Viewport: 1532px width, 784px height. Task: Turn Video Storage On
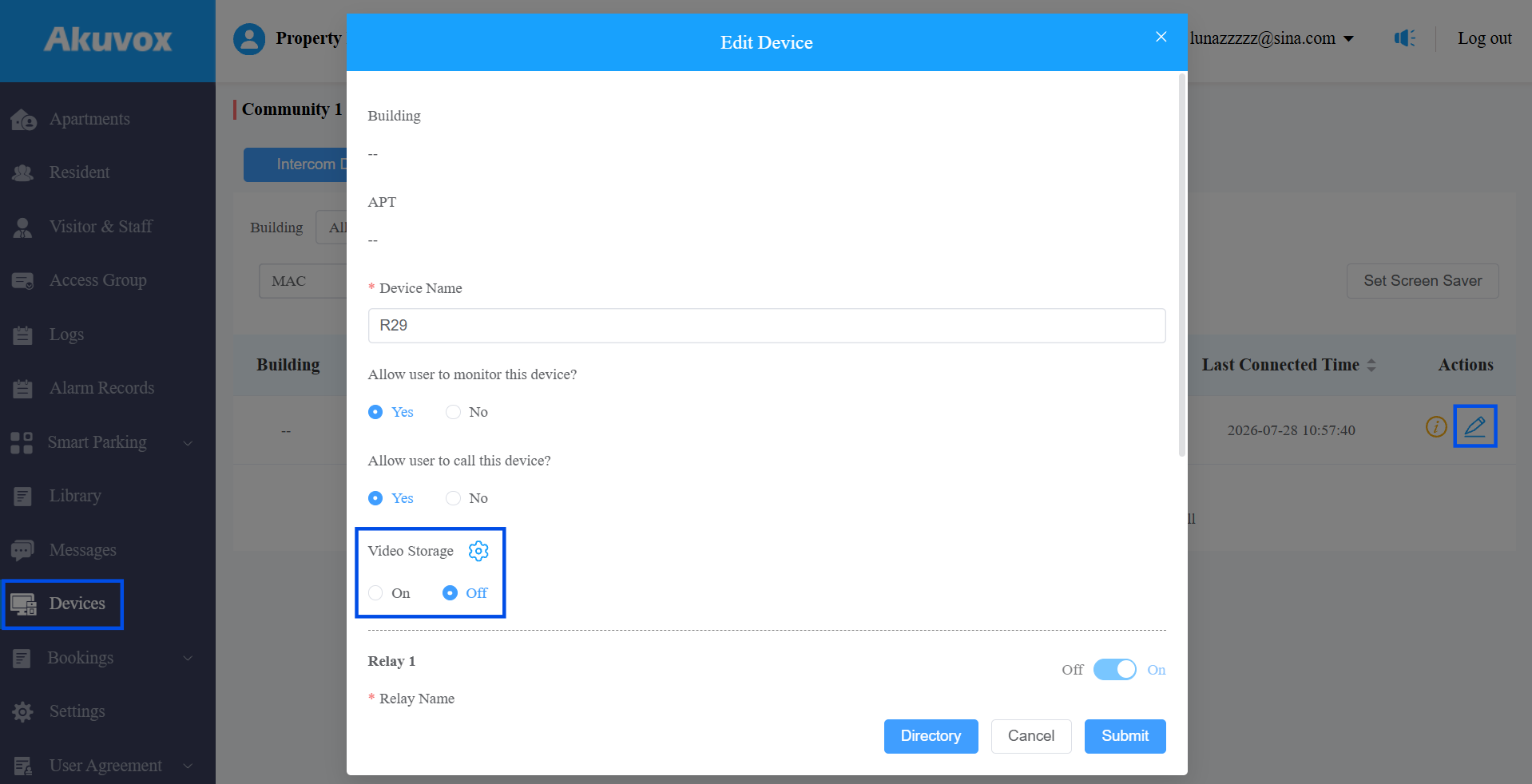pyautogui.click(x=389, y=593)
